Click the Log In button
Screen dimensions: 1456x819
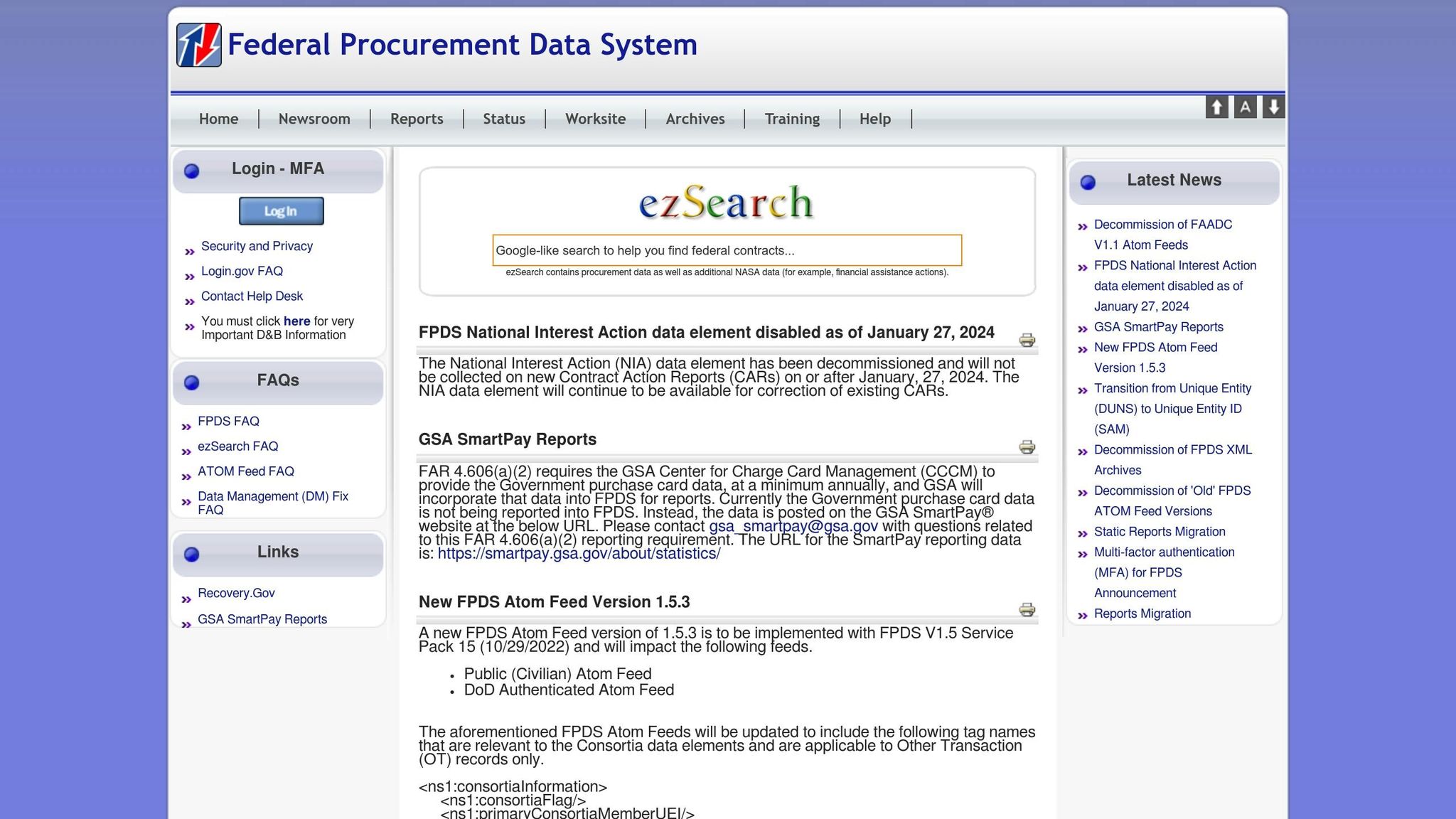tap(281, 211)
